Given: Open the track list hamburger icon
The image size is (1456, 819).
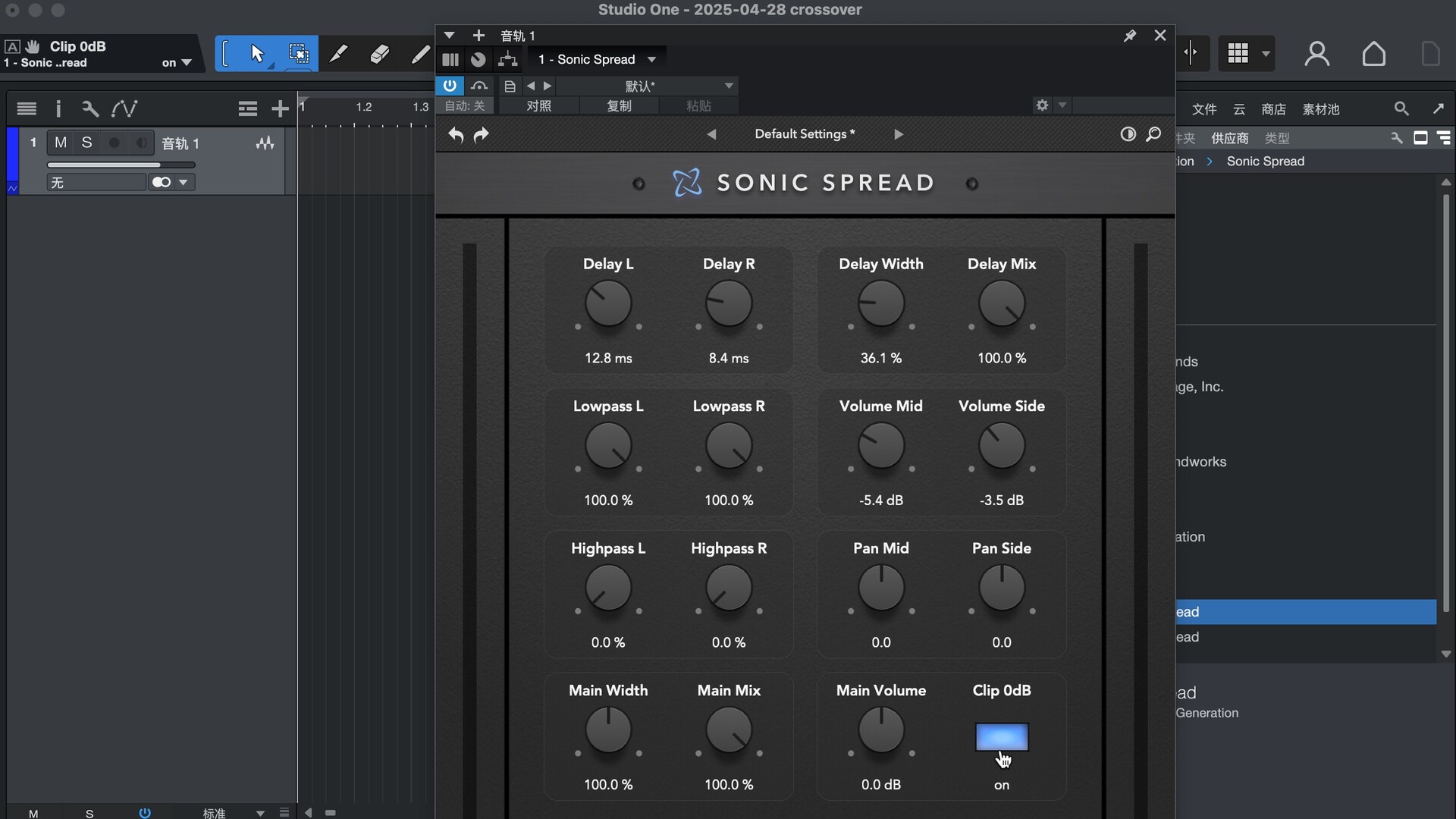Looking at the screenshot, I should coord(27,108).
